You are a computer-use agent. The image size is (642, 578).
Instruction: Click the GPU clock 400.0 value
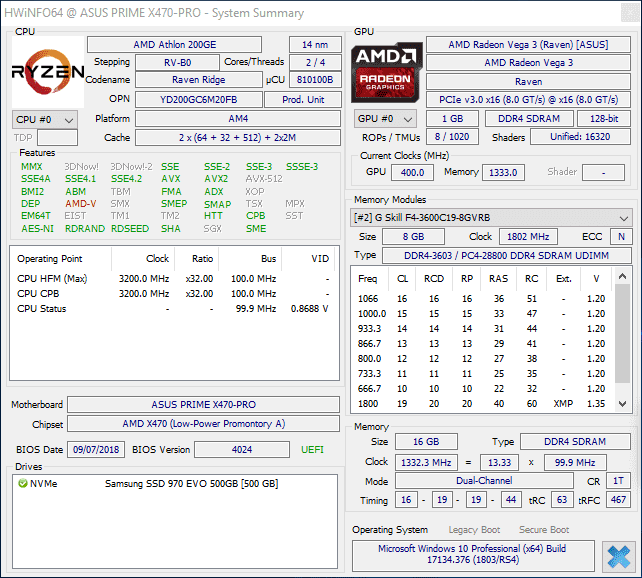pos(412,172)
